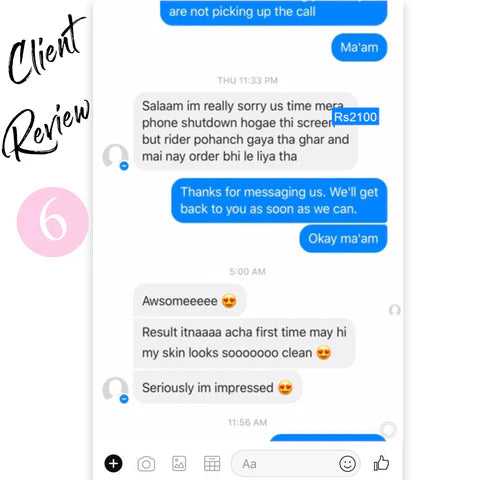Tap the camera icon
Viewport: 480px width, 480px height.
click(x=146, y=464)
